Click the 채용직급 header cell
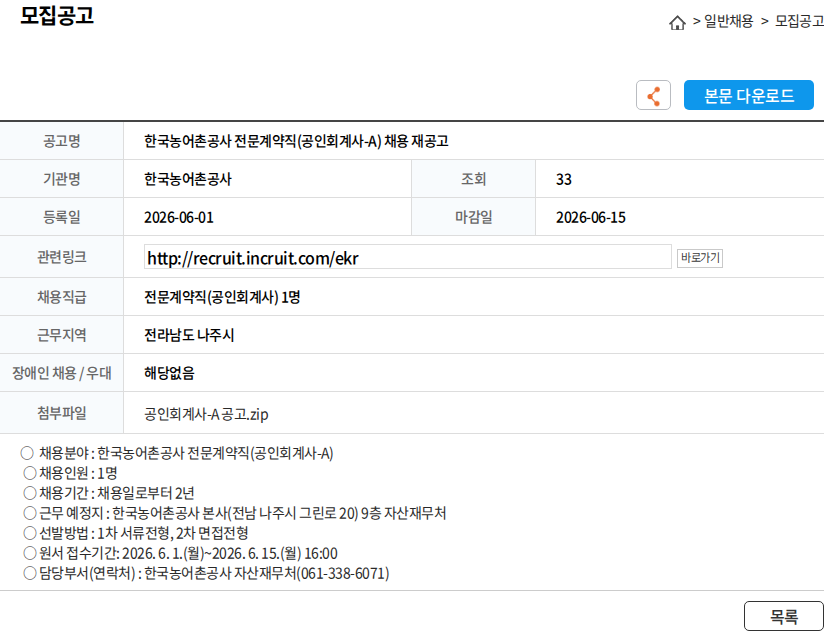 [x=61, y=297]
